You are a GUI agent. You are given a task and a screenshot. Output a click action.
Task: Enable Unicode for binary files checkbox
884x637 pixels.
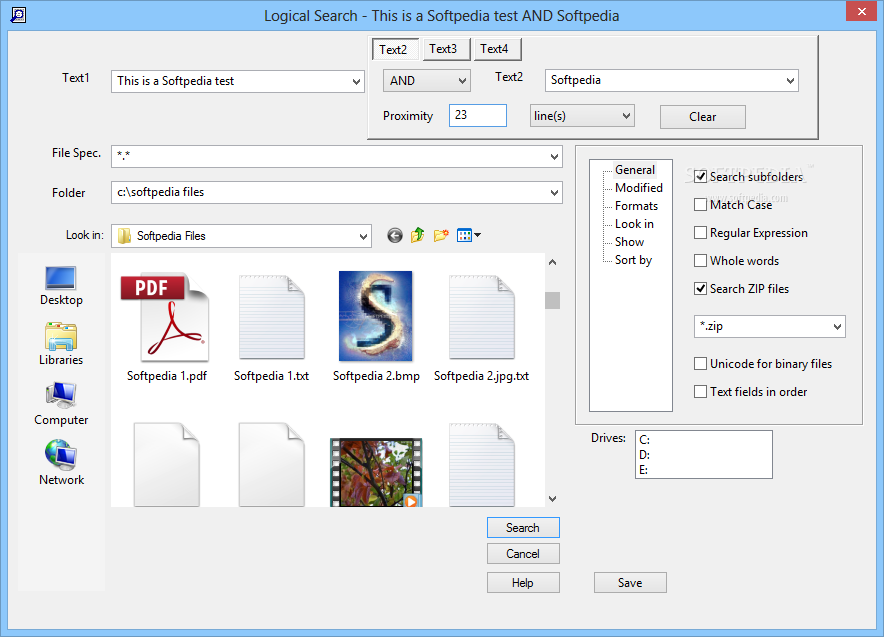coord(700,364)
